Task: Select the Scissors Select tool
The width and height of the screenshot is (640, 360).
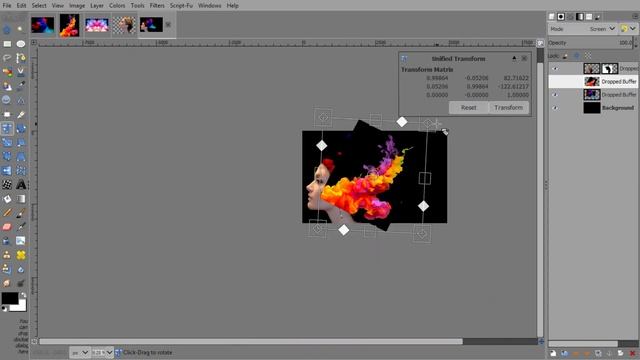Action: point(21,72)
